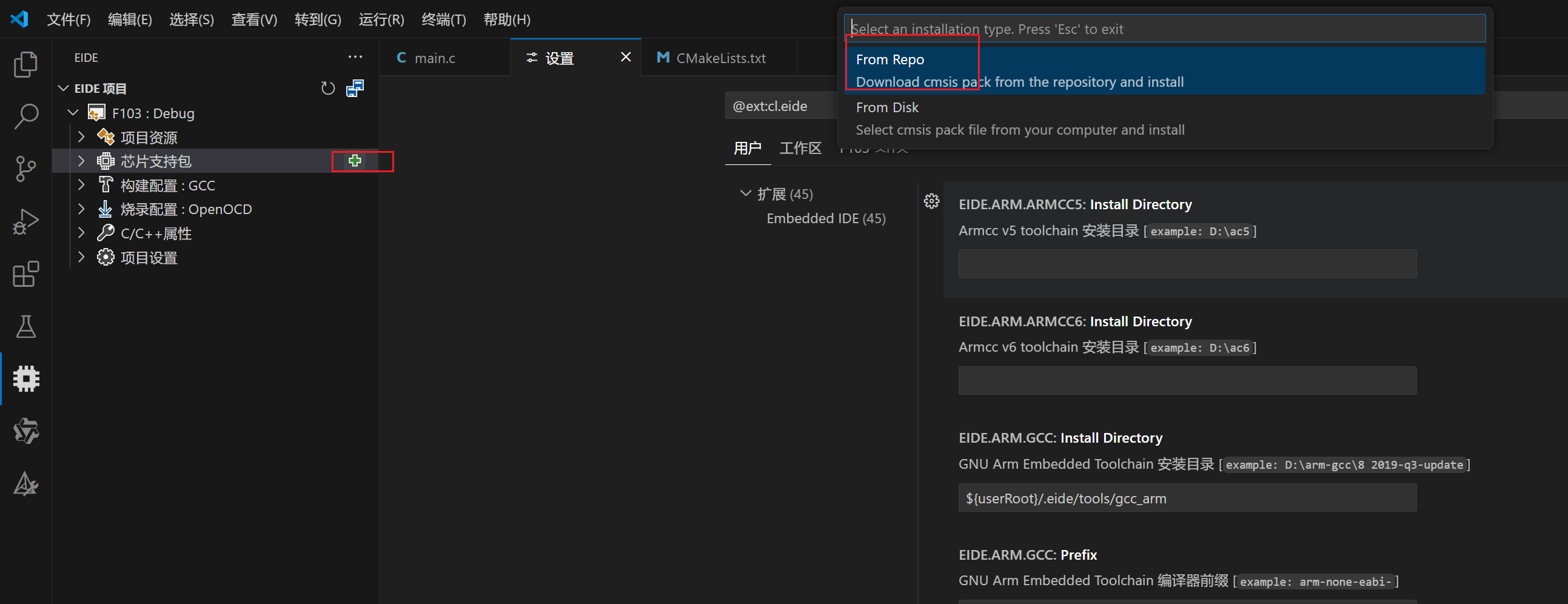Select the 项目资源 tree label
This screenshot has height=604, width=1568.
149,137
